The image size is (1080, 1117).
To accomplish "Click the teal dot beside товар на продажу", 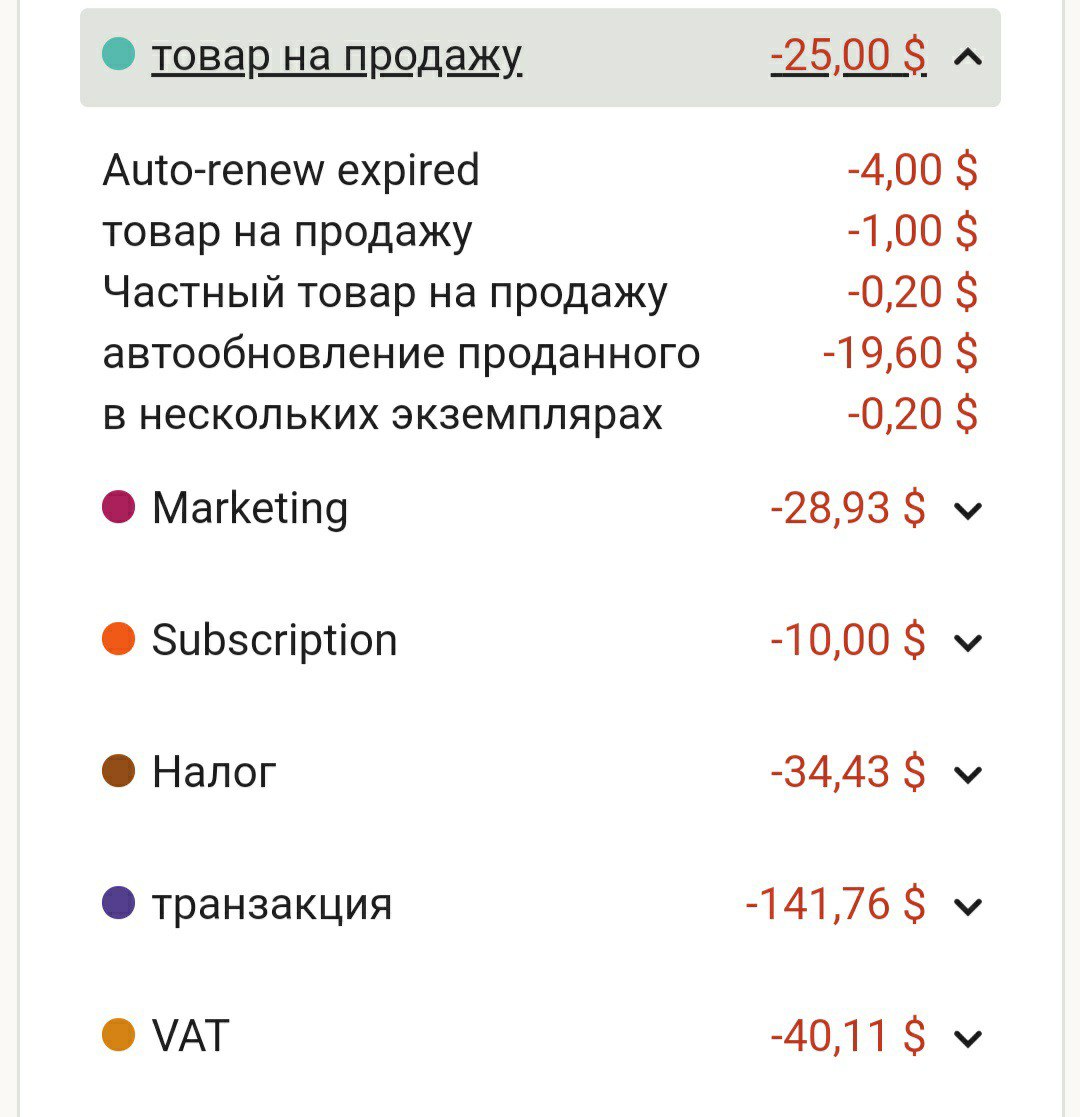I will [x=118, y=54].
